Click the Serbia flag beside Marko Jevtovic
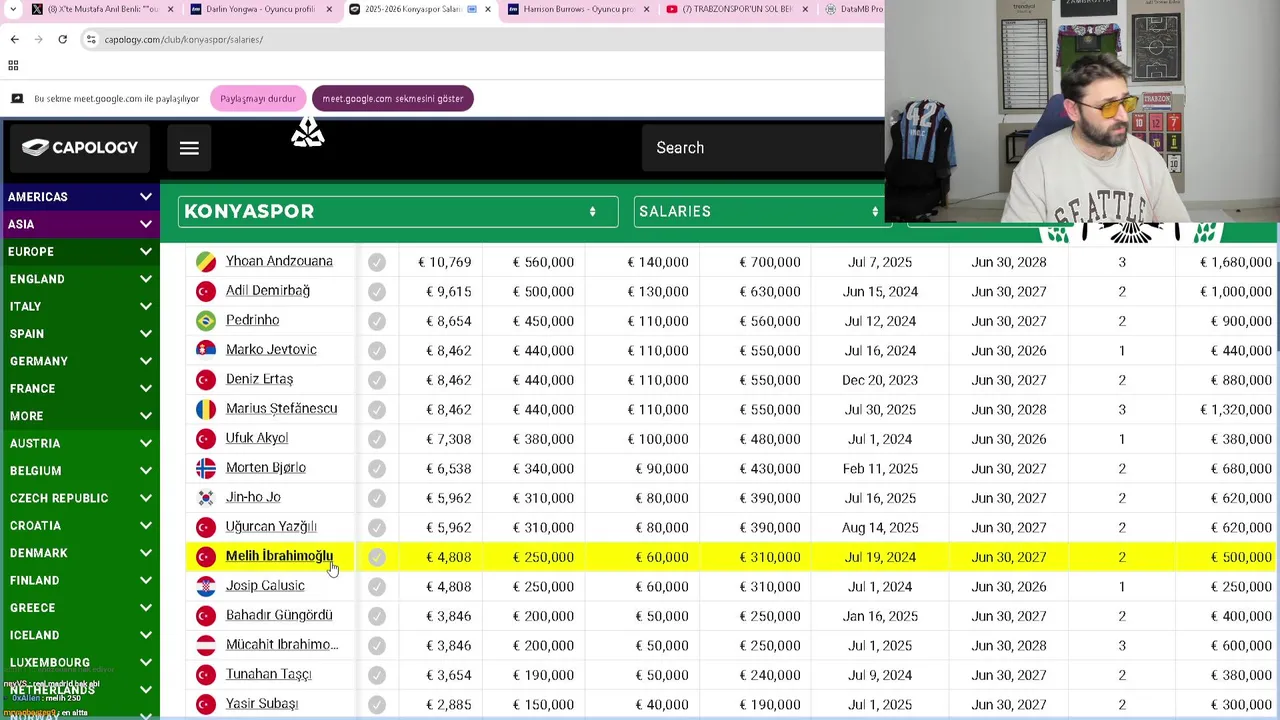Screen dimensions: 1280x720 [x=206, y=350]
